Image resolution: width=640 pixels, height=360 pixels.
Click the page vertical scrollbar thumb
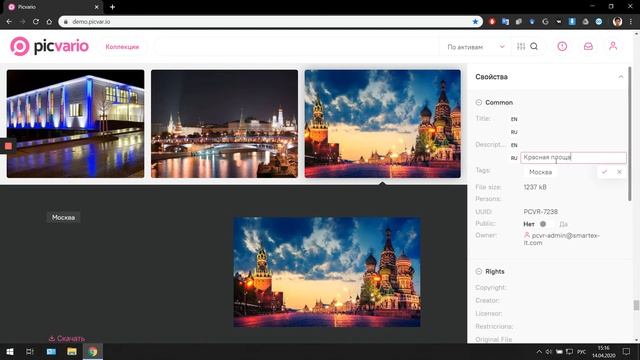point(636,305)
